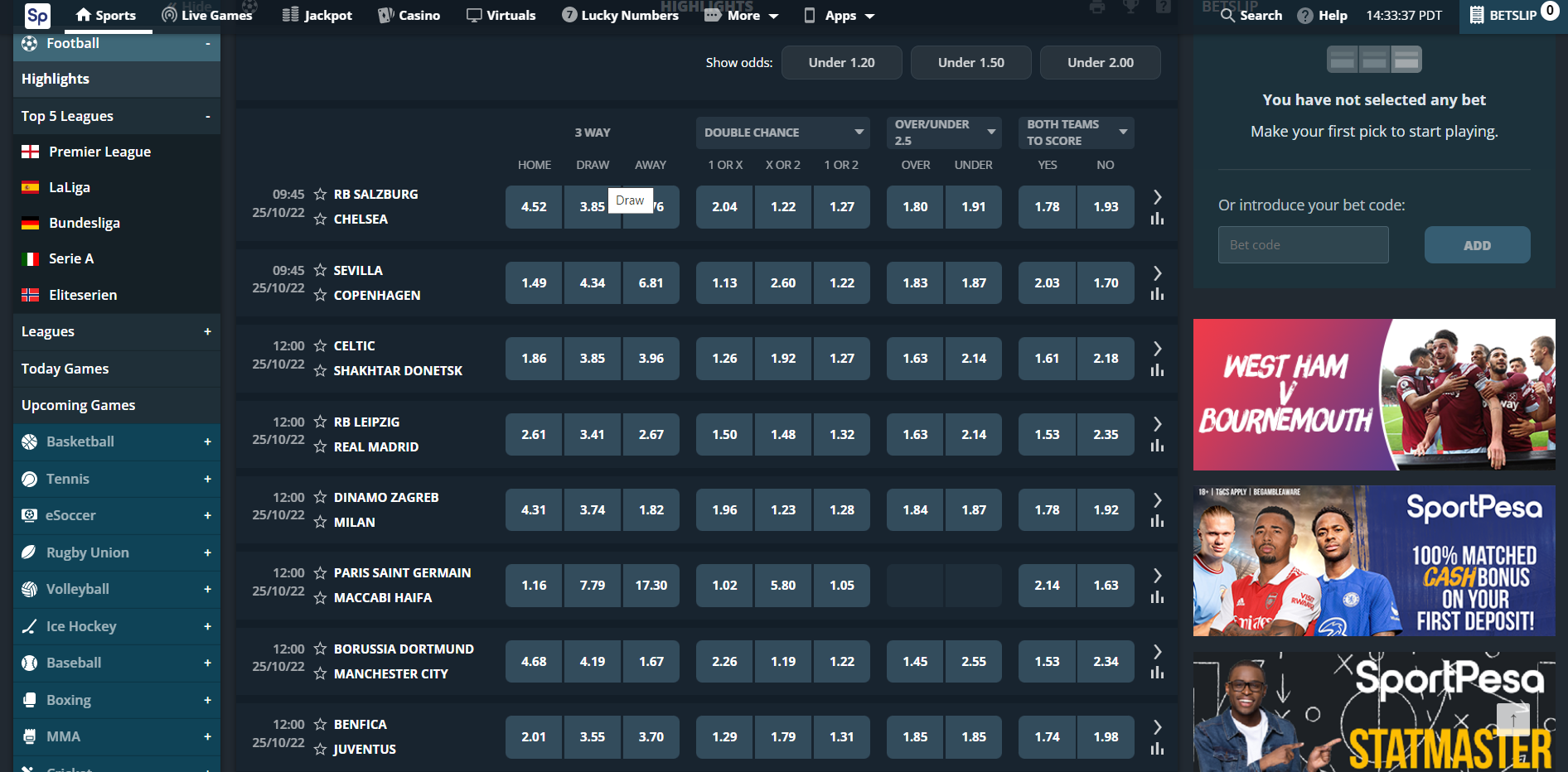Image resolution: width=1568 pixels, height=772 pixels.
Task: Open the Betslip icon in header
Action: click(1477, 15)
